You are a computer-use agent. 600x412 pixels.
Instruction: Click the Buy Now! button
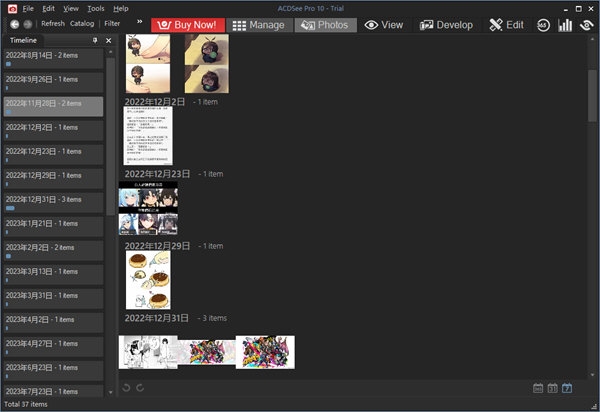pos(188,25)
